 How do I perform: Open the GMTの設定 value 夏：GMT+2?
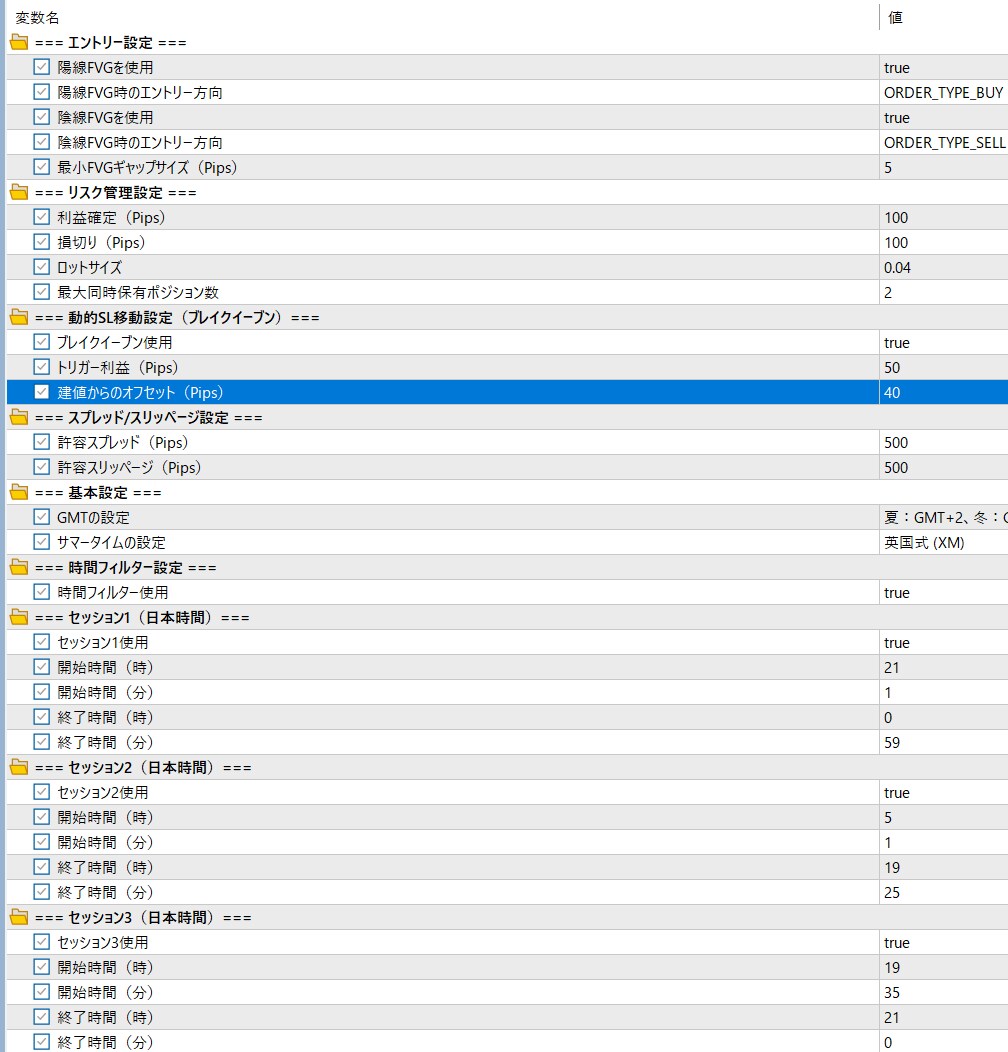[x=946, y=517]
